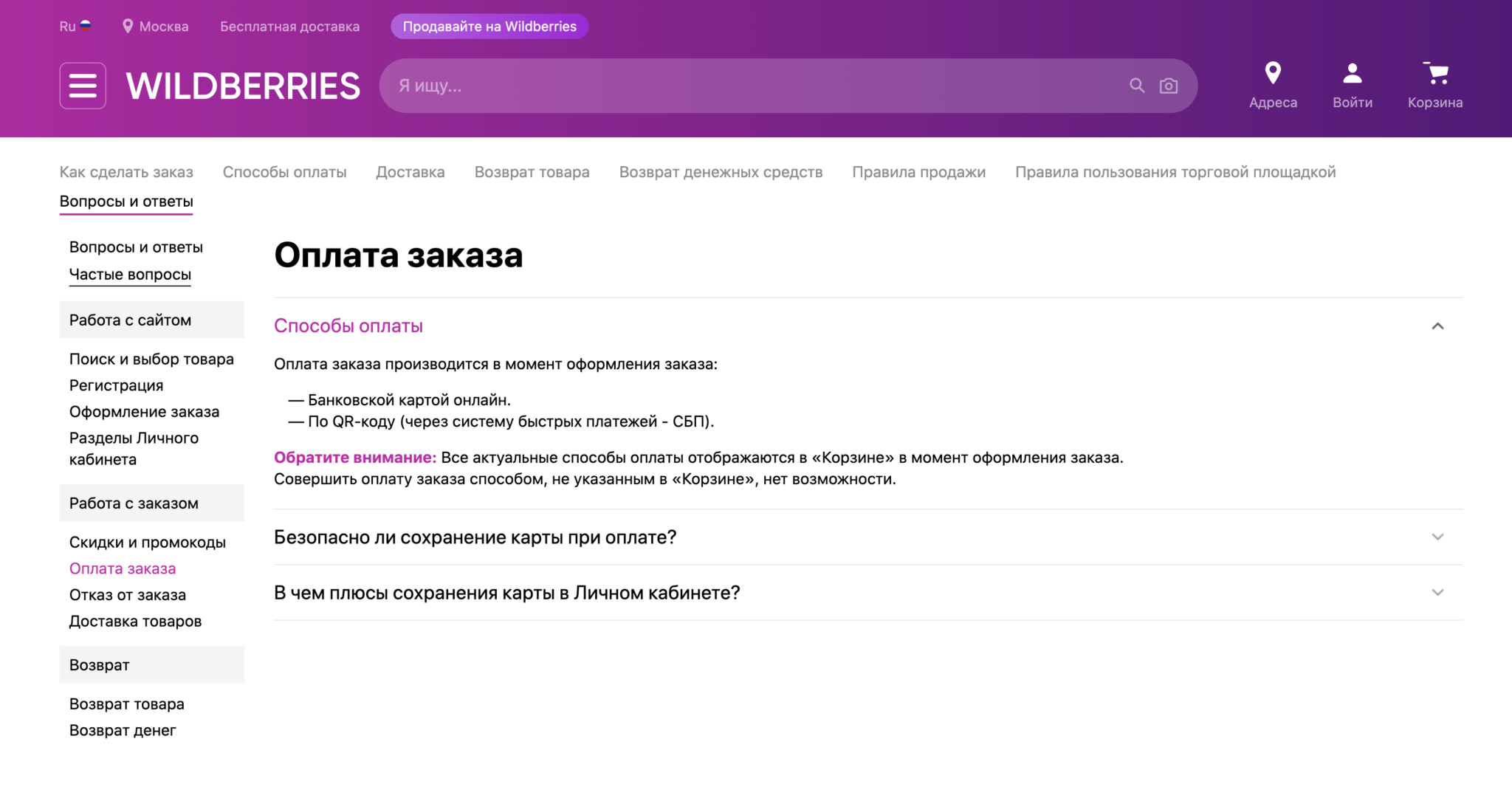Screen dimensions: 1512x798
Task: Open Оформление заказа help section
Action: 144,412
